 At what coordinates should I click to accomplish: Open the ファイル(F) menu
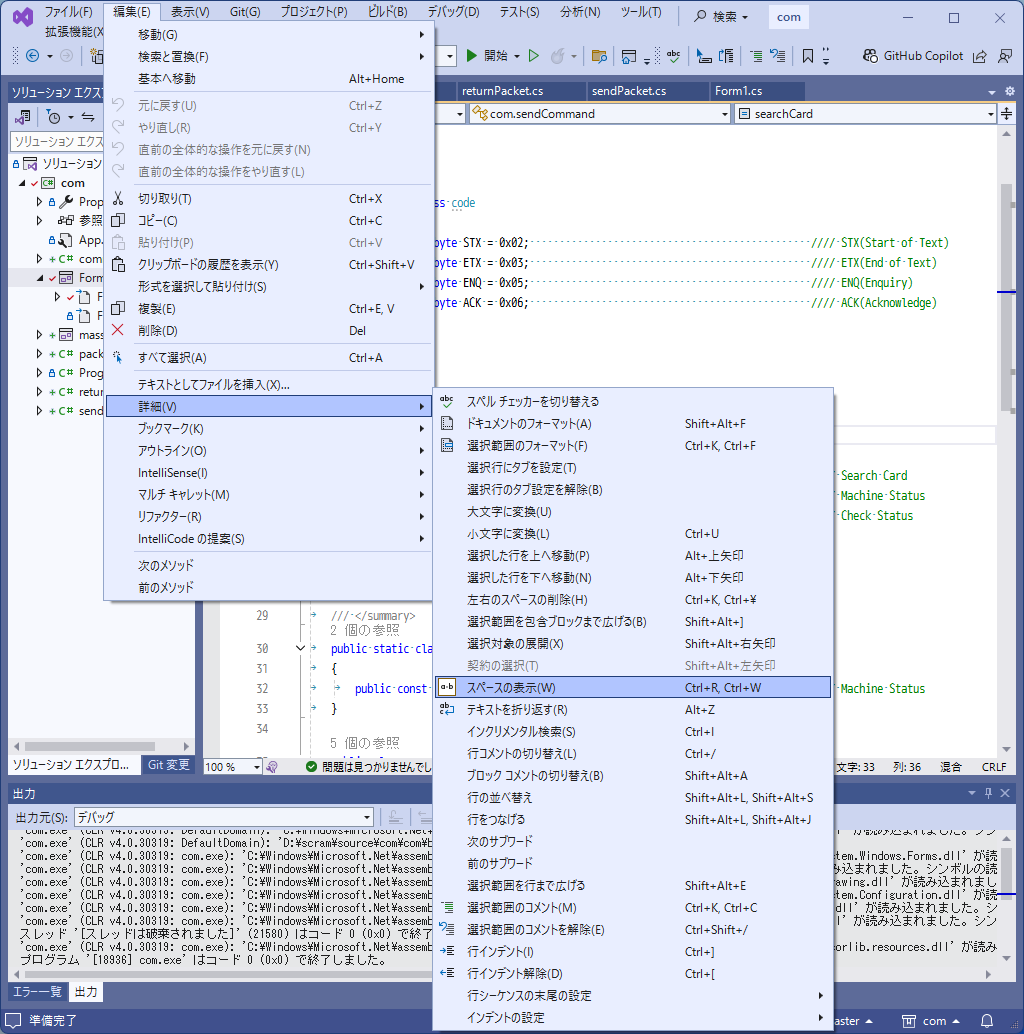[x=68, y=12]
